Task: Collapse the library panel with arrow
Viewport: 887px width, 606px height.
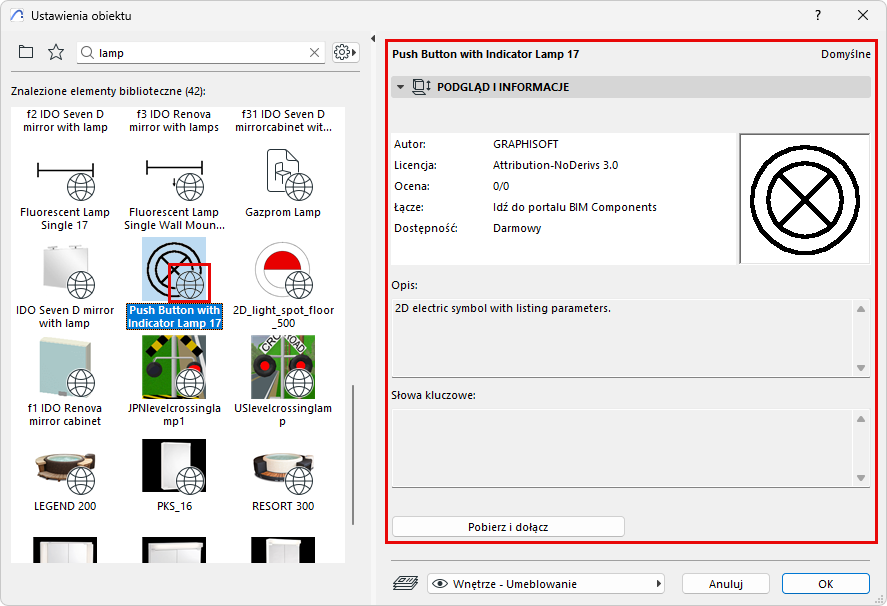Action: coord(373,38)
